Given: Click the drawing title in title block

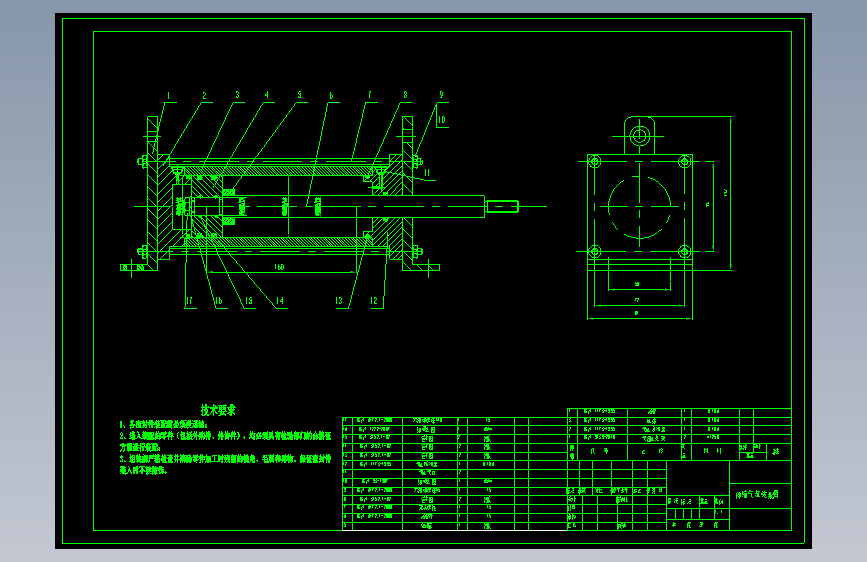Looking at the screenshot, I should coord(757,495).
